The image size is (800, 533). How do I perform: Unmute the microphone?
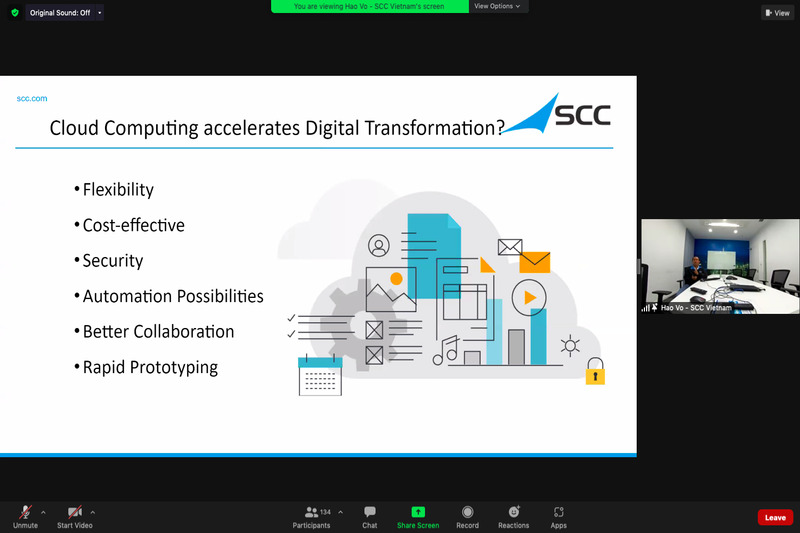[x=25, y=517]
